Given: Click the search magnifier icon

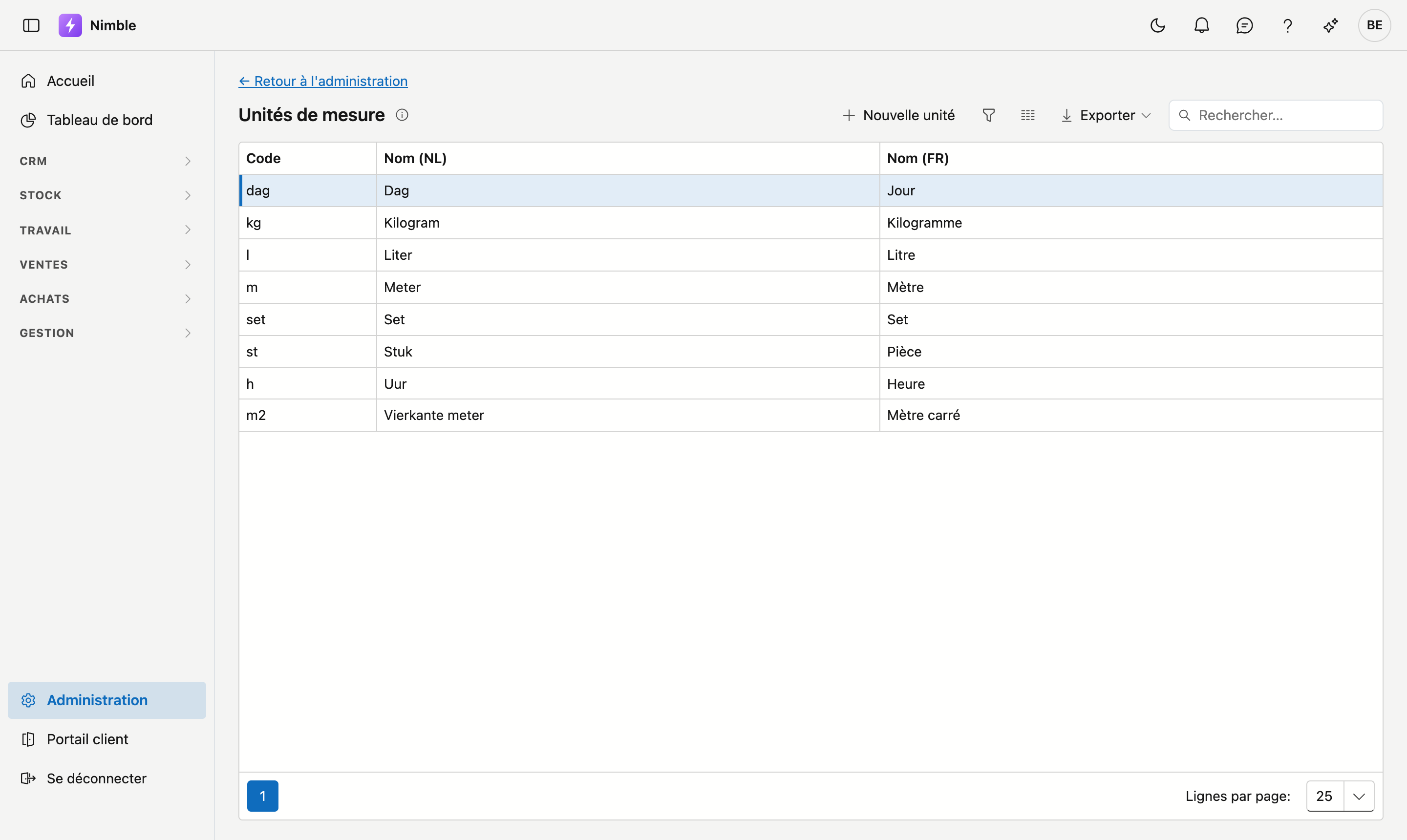Looking at the screenshot, I should click(1184, 115).
